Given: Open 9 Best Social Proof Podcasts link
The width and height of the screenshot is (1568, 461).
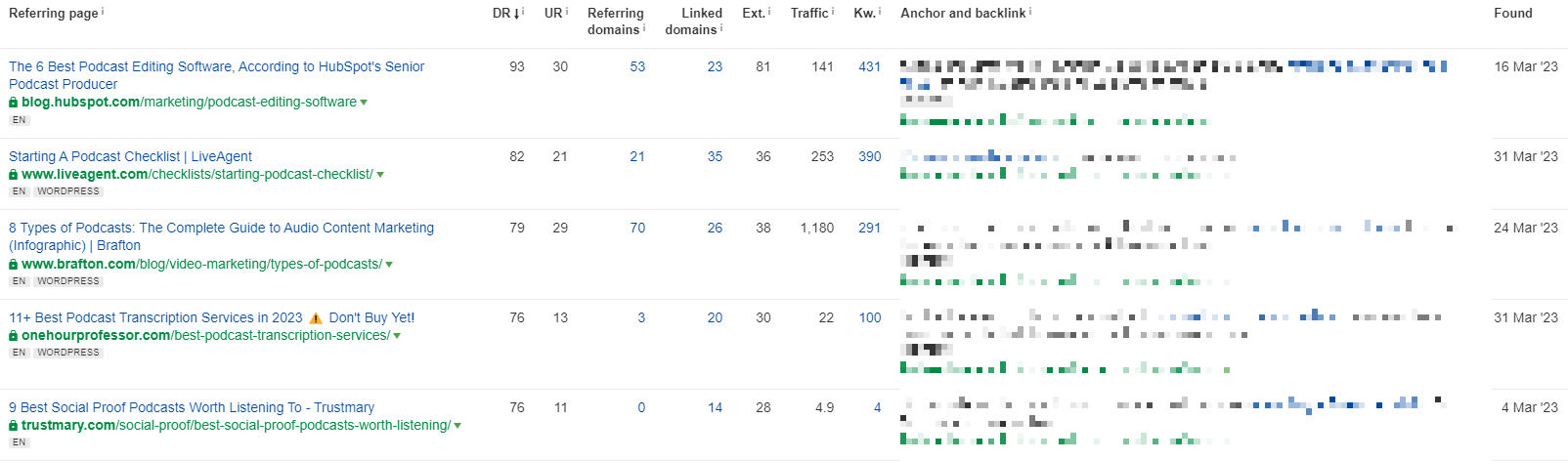Looking at the screenshot, I should (192, 407).
